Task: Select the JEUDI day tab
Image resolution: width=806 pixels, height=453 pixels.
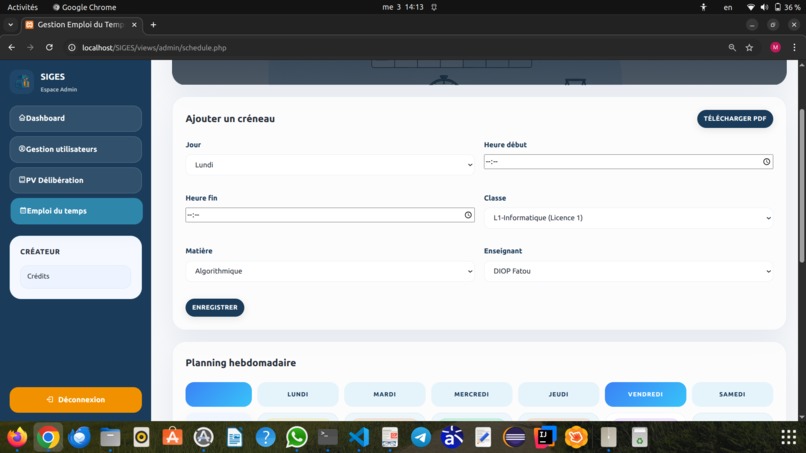Action: 558,394
